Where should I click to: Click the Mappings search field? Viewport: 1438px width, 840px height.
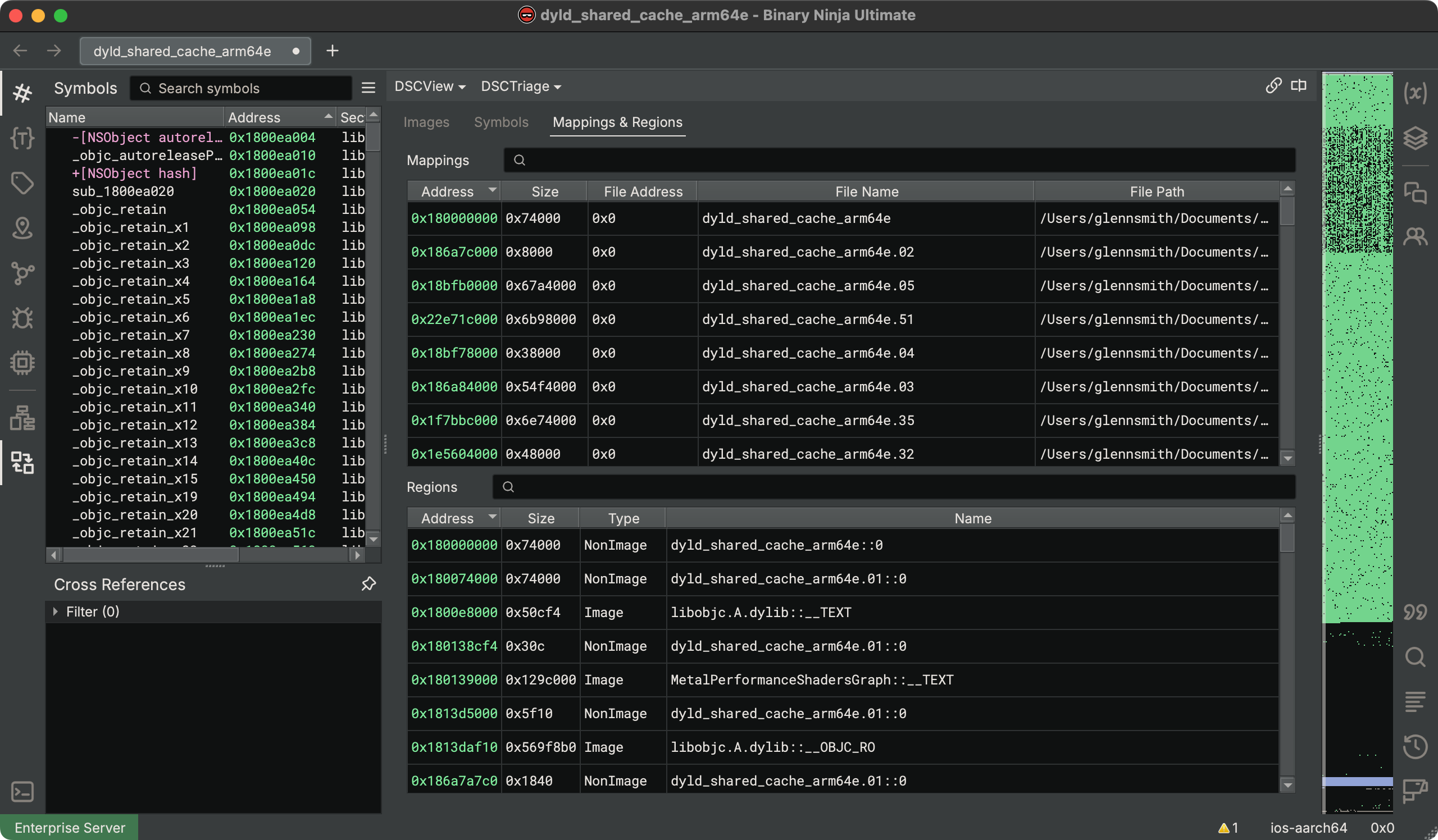(899, 160)
